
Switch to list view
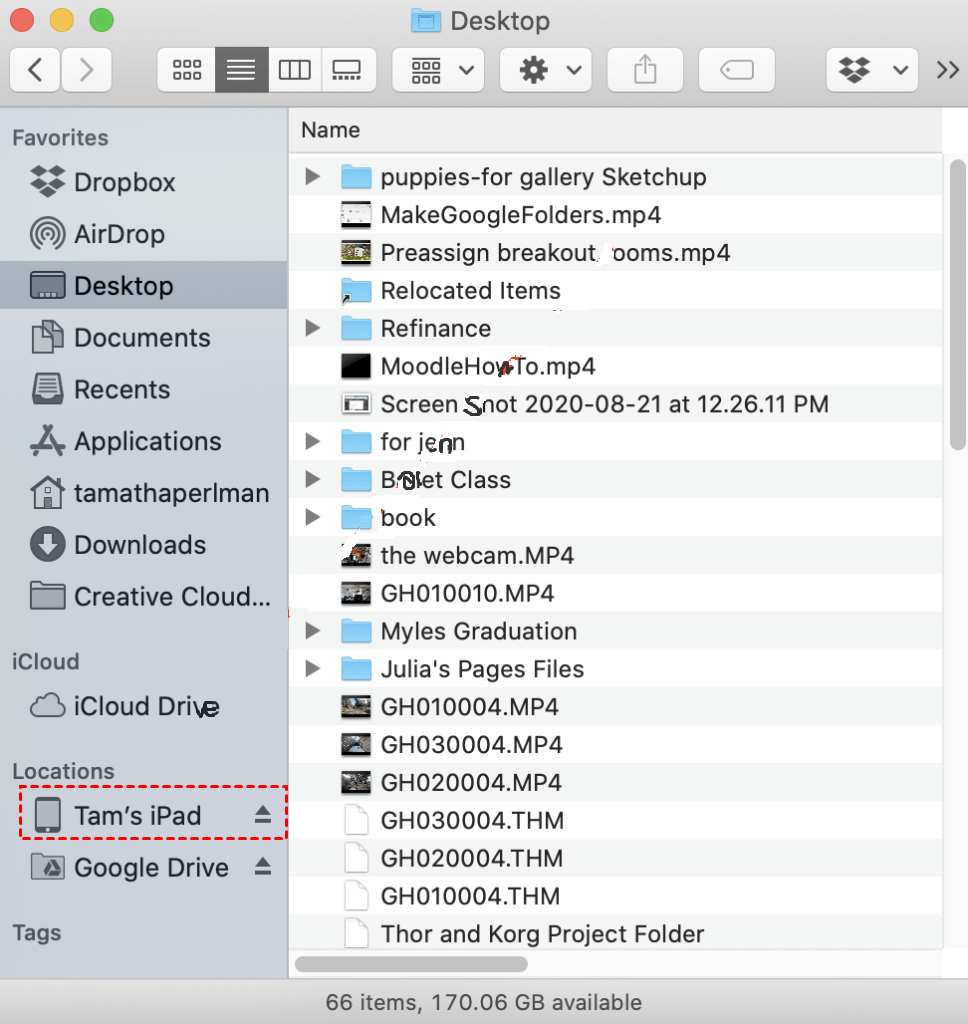[241, 70]
